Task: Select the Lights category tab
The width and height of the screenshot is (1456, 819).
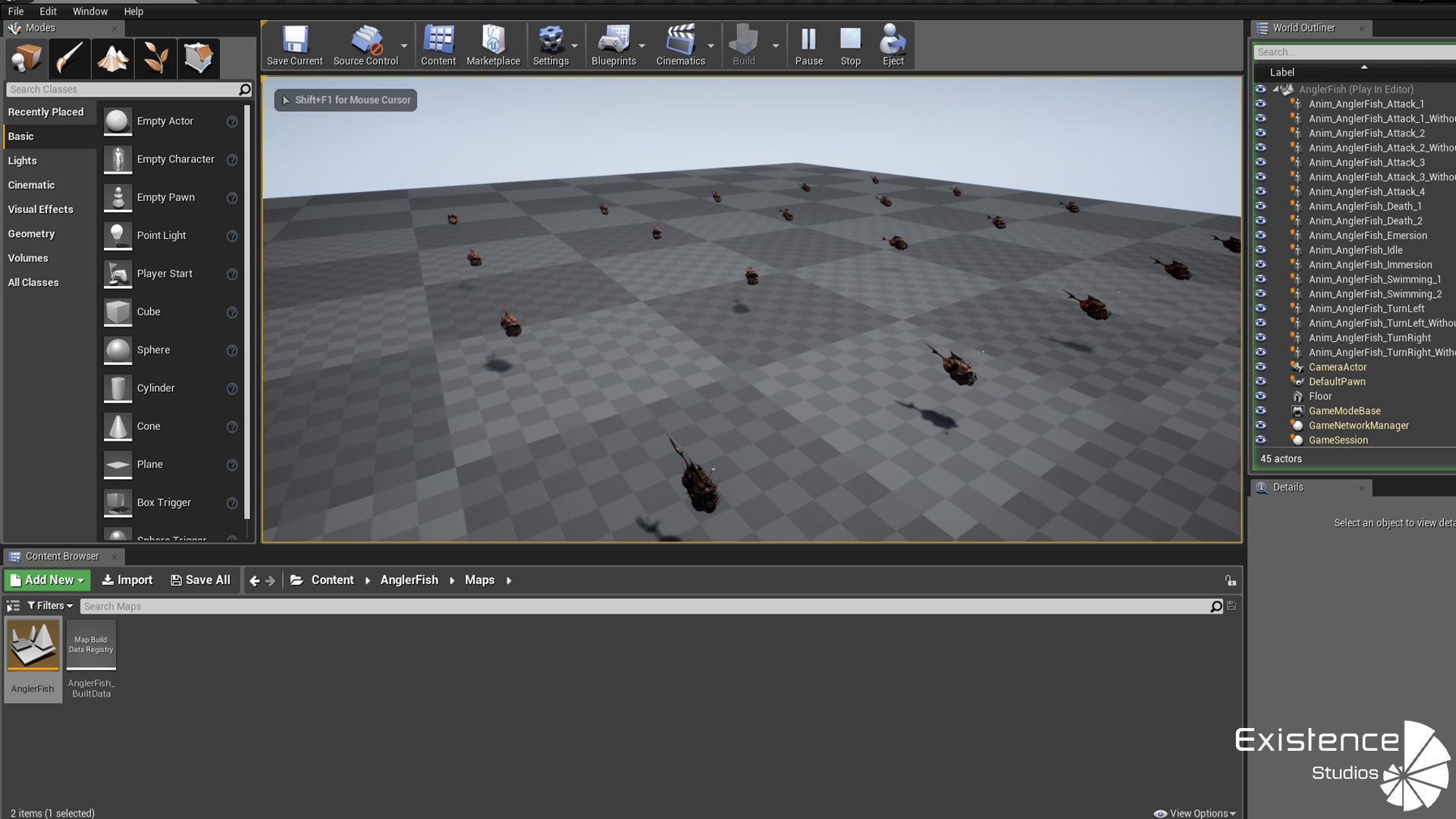Action: click(x=23, y=161)
